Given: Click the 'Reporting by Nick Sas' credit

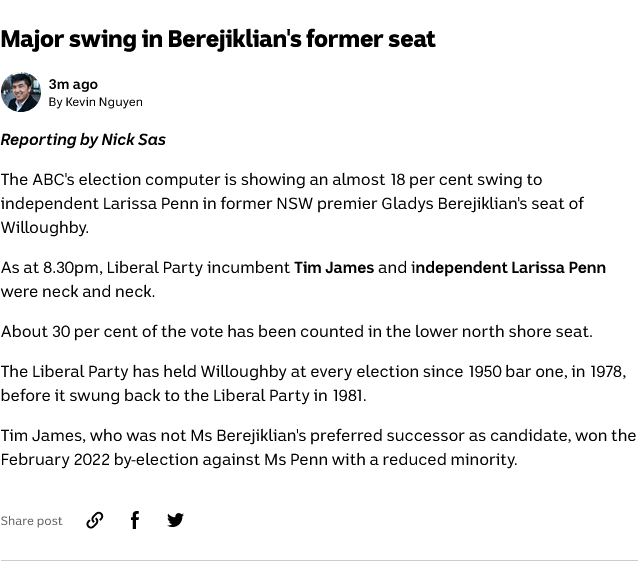Looking at the screenshot, I should pyautogui.click(x=83, y=140).
